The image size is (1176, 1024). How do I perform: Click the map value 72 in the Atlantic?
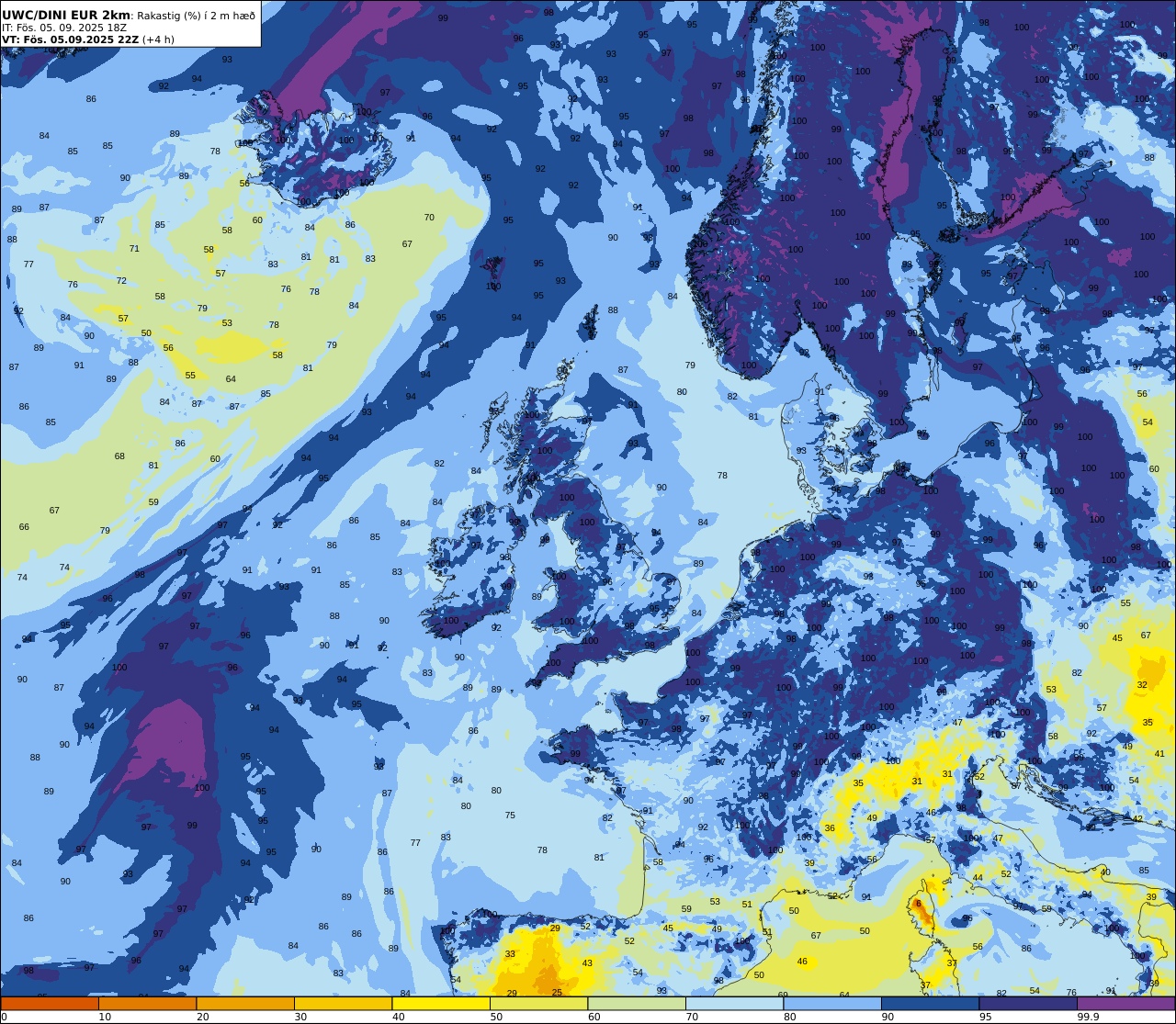(x=121, y=281)
